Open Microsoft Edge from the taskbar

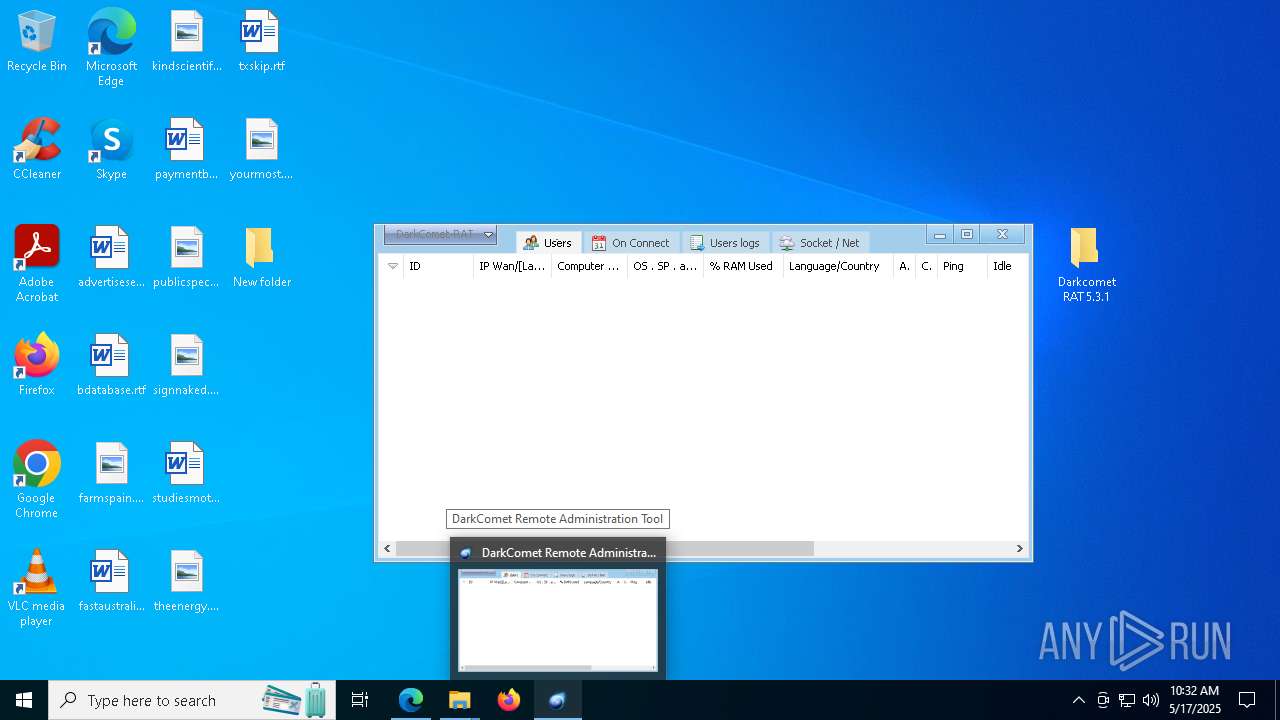411,700
